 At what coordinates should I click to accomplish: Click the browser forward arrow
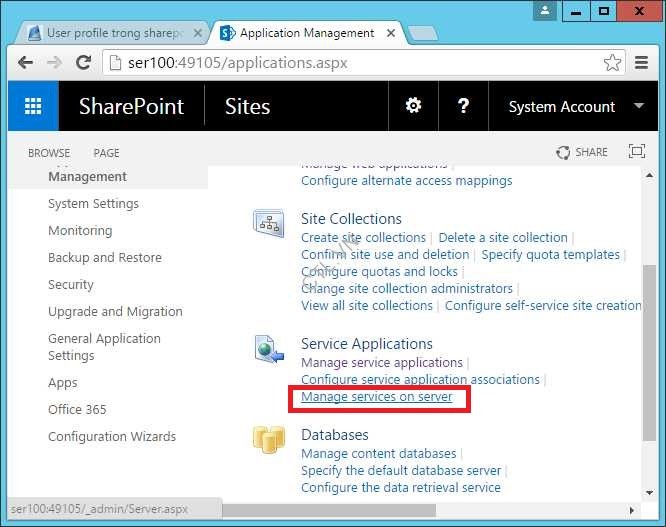pyautogui.click(x=54, y=63)
